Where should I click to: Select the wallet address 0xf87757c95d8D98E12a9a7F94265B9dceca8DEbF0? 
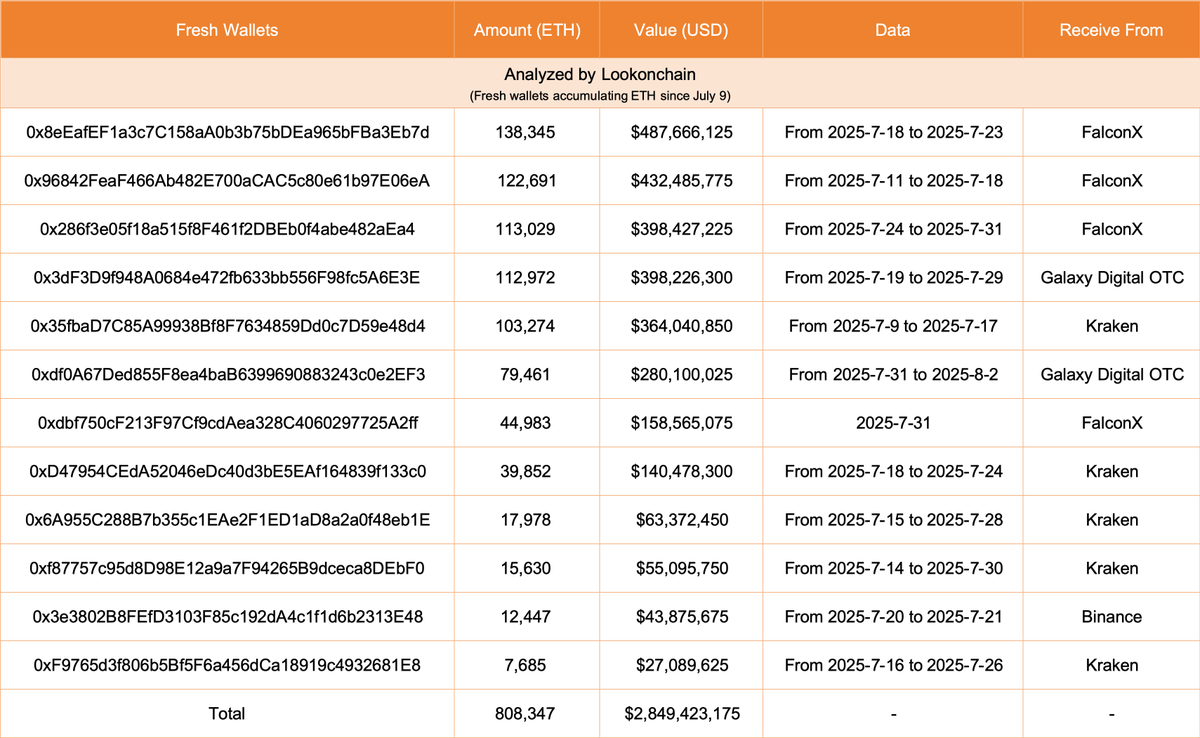227,568
